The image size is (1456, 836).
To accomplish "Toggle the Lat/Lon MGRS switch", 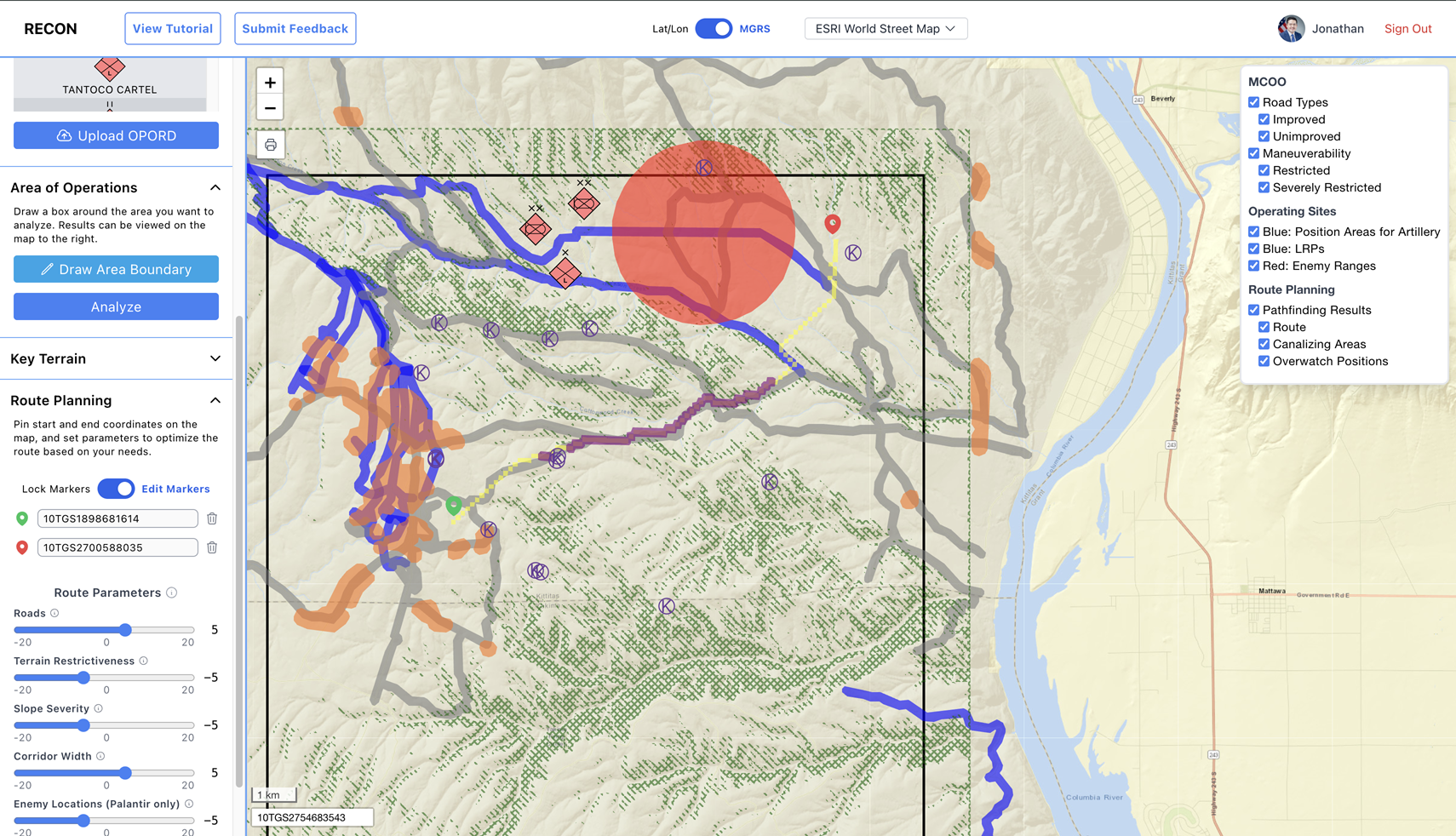I will [714, 28].
